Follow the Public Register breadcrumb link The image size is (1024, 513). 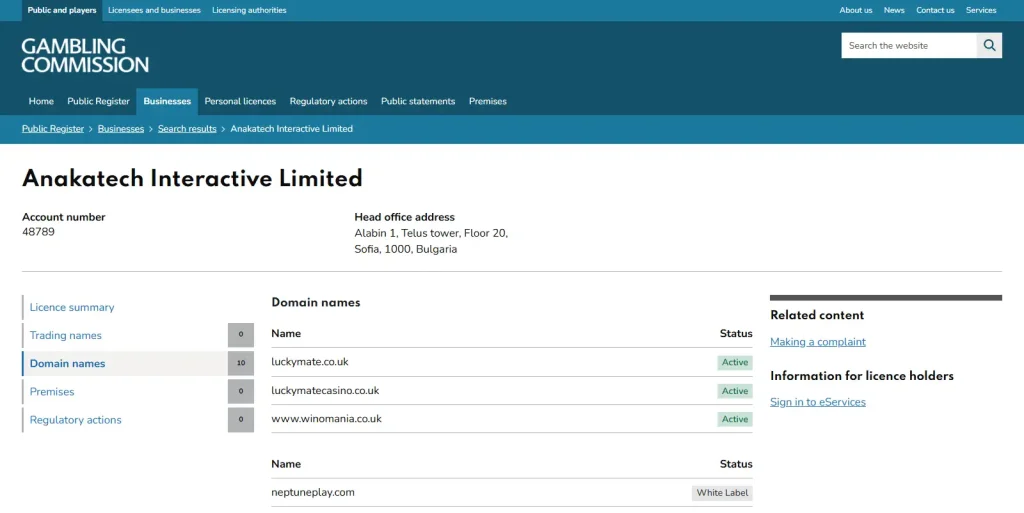click(53, 129)
